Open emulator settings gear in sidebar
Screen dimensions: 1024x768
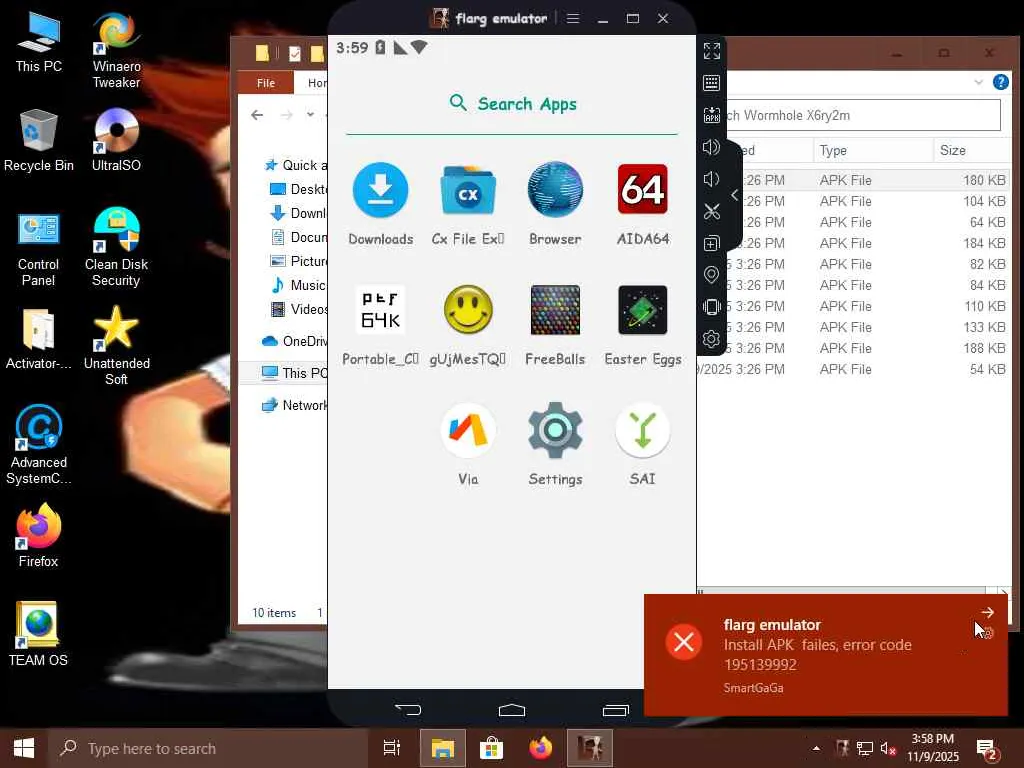pyautogui.click(x=712, y=339)
